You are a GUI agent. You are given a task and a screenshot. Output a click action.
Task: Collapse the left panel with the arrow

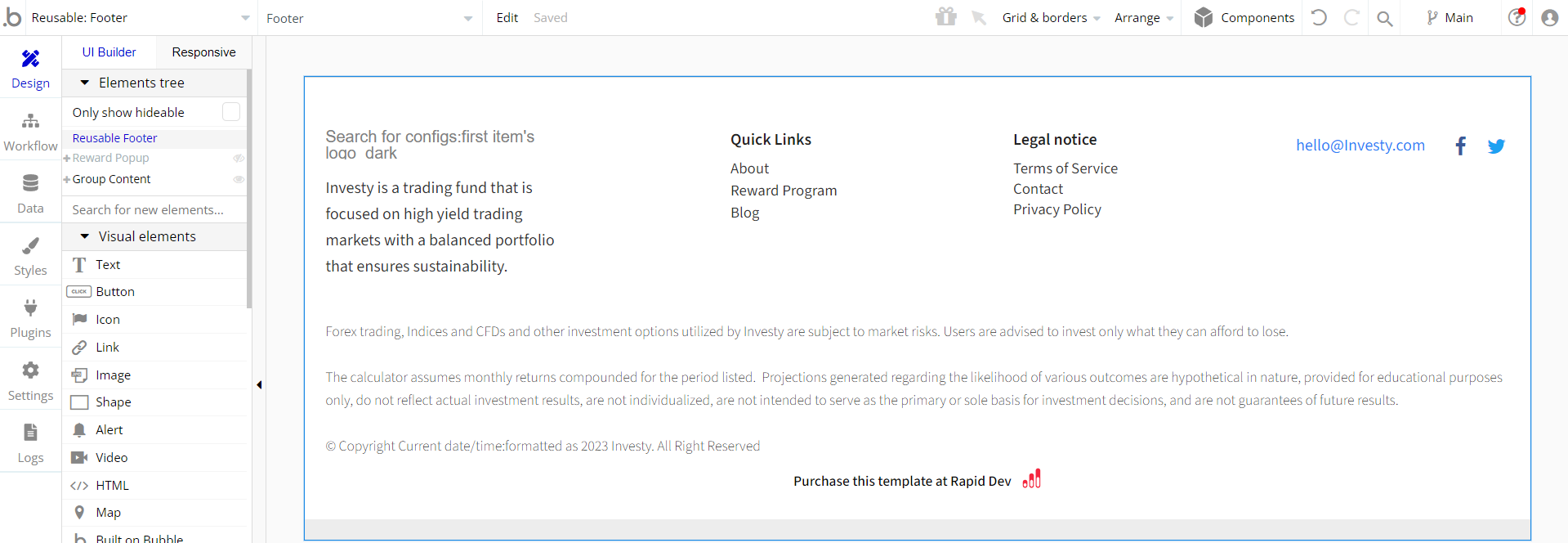(x=259, y=384)
